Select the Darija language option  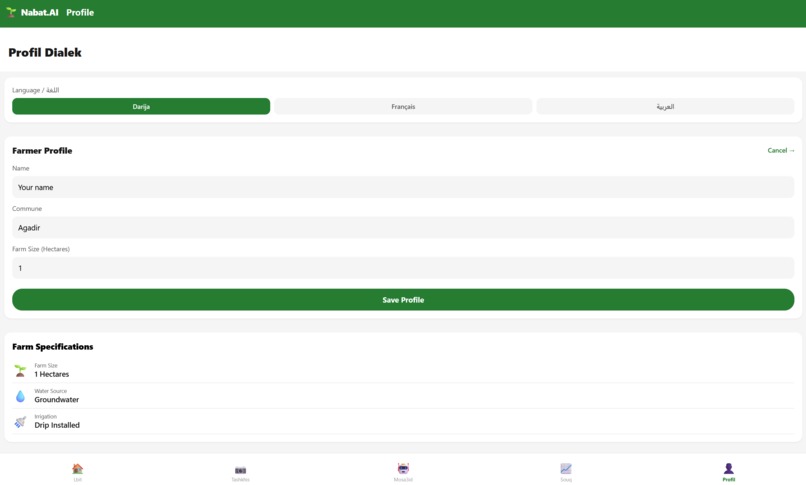141,106
